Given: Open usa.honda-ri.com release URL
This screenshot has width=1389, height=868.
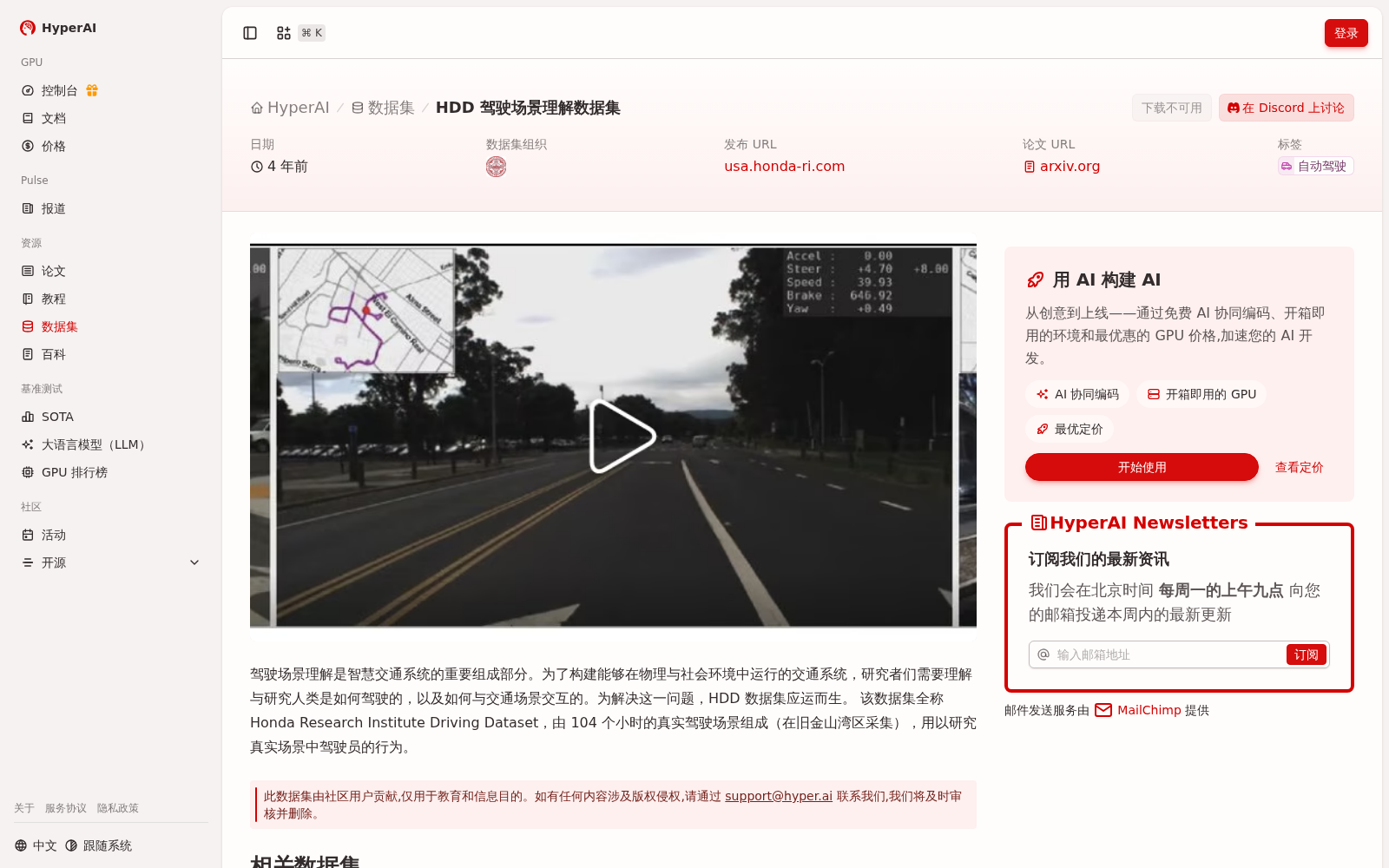Looking at the screenshot, I should coord(784,166).
